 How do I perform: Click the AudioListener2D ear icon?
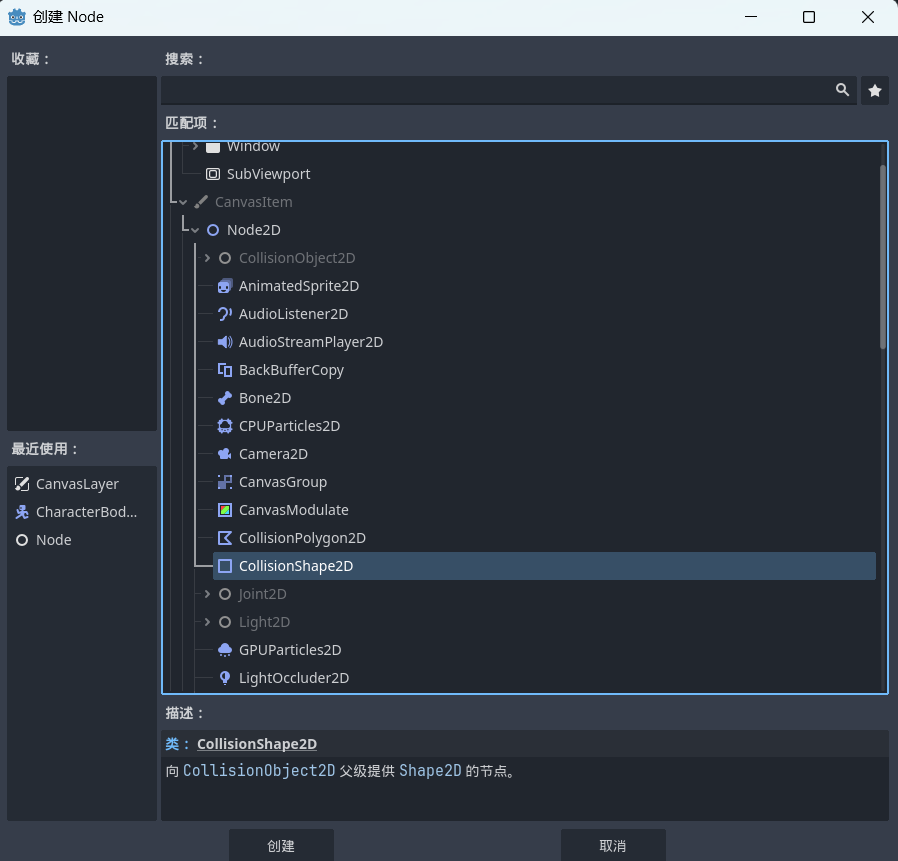(225, 314)
